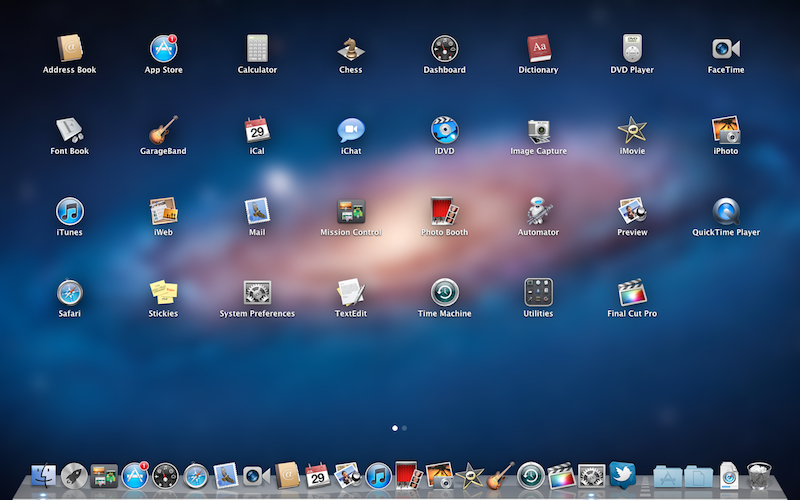Image resolution: width=800 pixels, height=500 pixels.
Task: Open App Store from the Dock
Action: click(x=135, y=476)
